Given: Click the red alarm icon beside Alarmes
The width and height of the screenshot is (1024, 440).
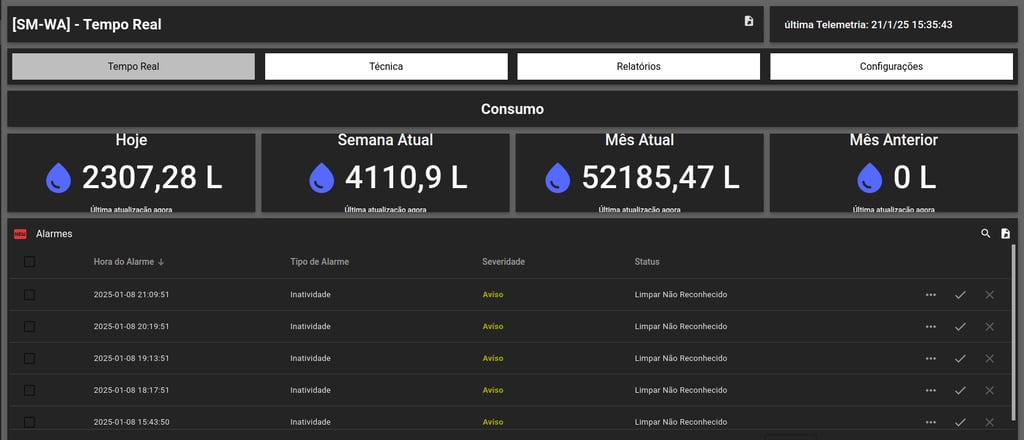Looking at the screenshot, I should [20, 234].
